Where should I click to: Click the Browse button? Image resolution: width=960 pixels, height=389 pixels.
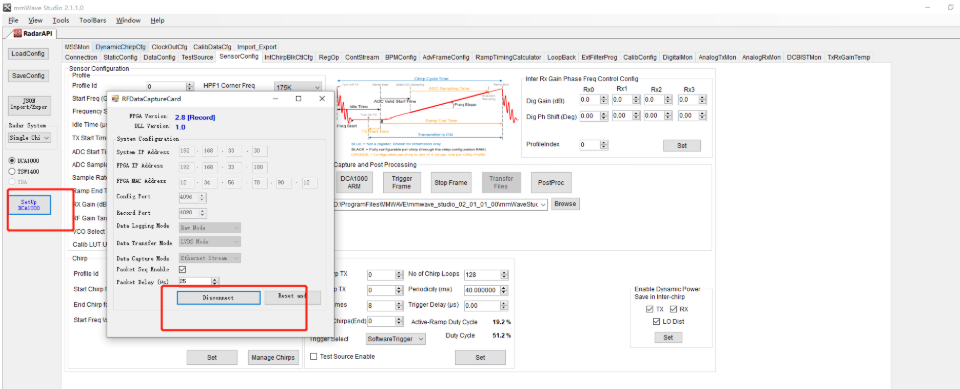pyautogui.click(x=564, y=203)
